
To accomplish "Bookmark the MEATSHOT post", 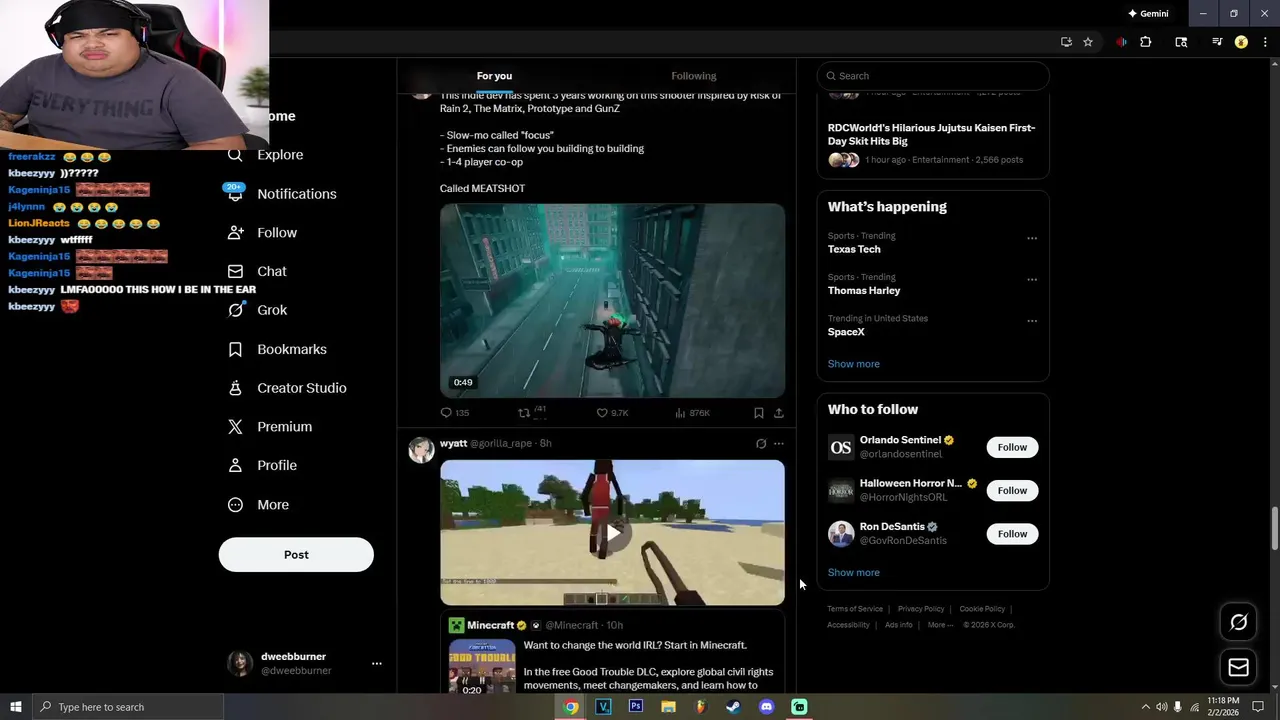I will (759, 413).
